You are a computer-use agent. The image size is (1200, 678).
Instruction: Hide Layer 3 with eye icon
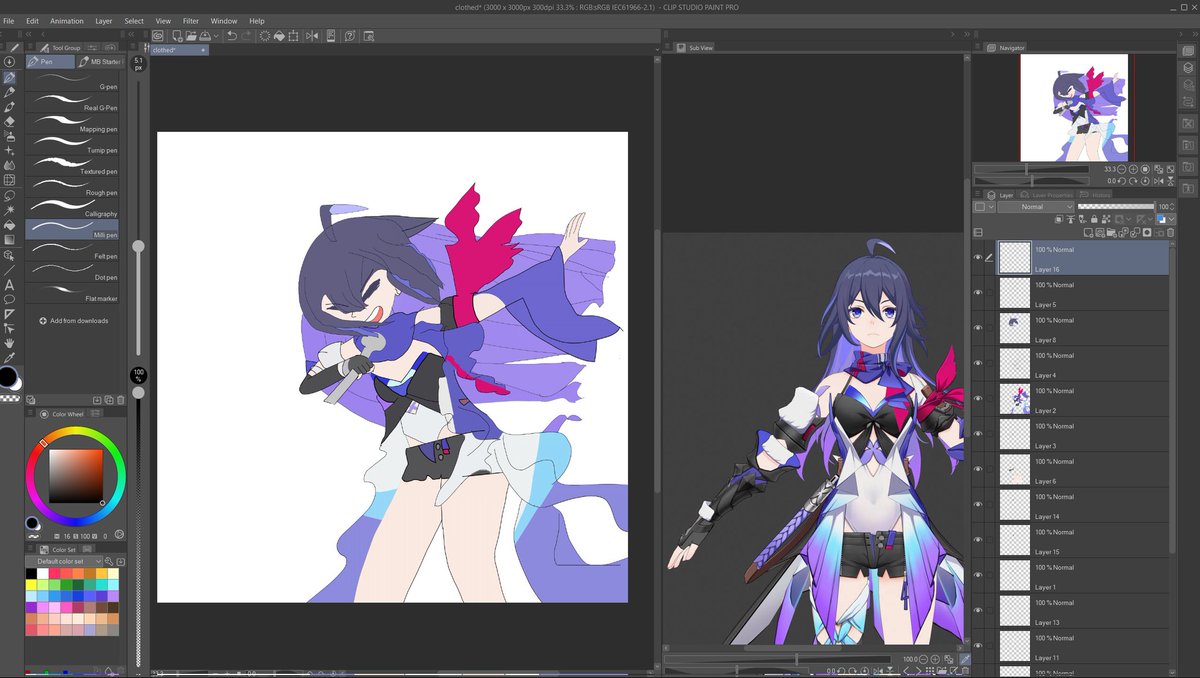click(x=978, y=434)
